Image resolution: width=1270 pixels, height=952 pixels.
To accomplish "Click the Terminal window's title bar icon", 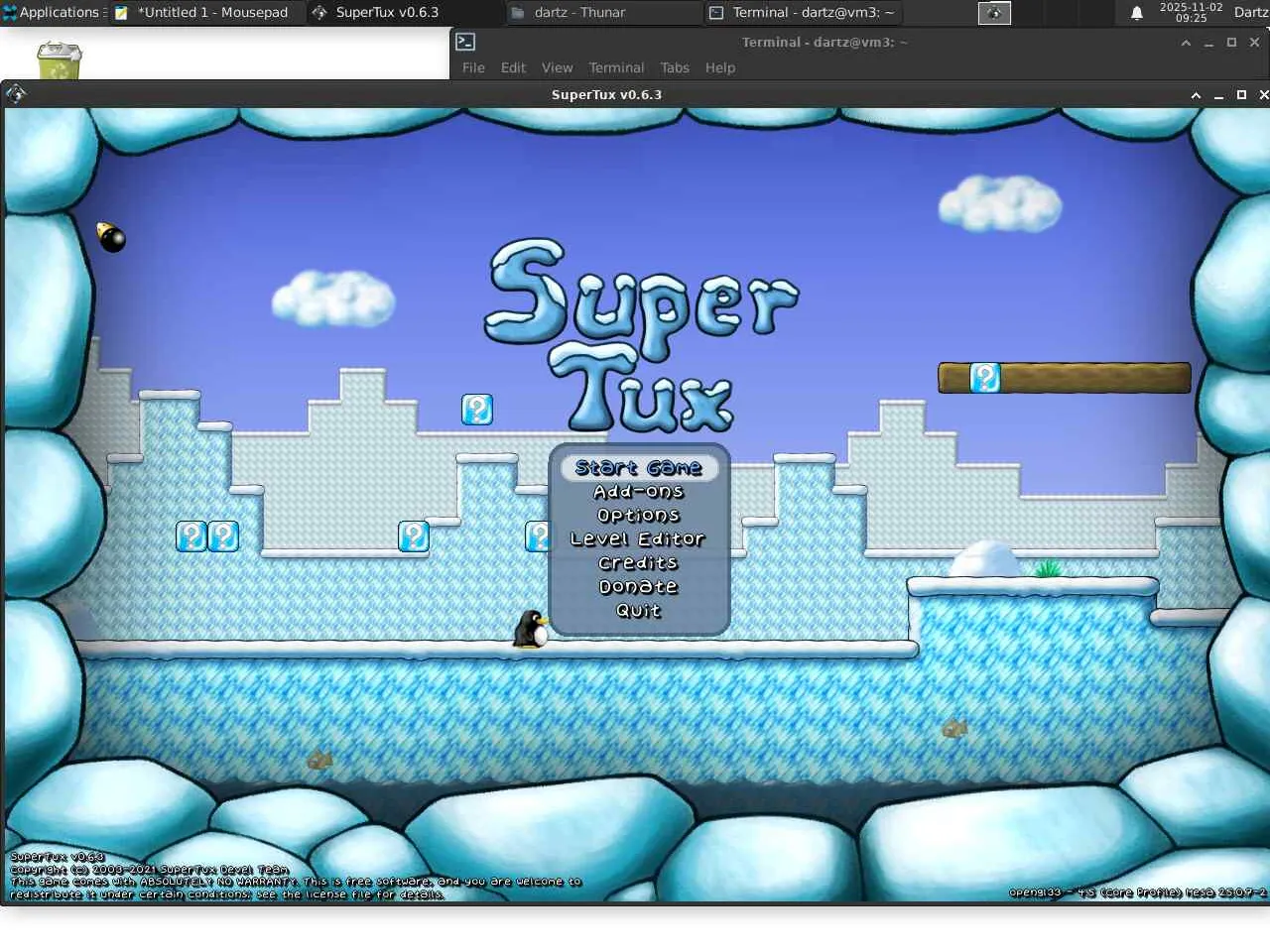I will pos(465,42).
